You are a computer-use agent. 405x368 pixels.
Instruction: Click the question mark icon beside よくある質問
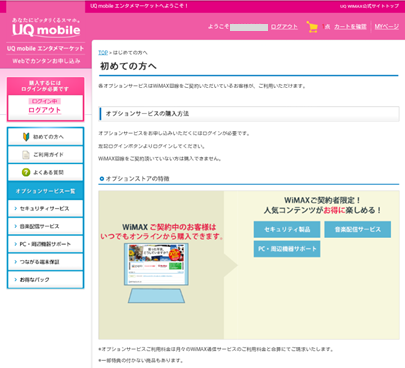point(26,172)
